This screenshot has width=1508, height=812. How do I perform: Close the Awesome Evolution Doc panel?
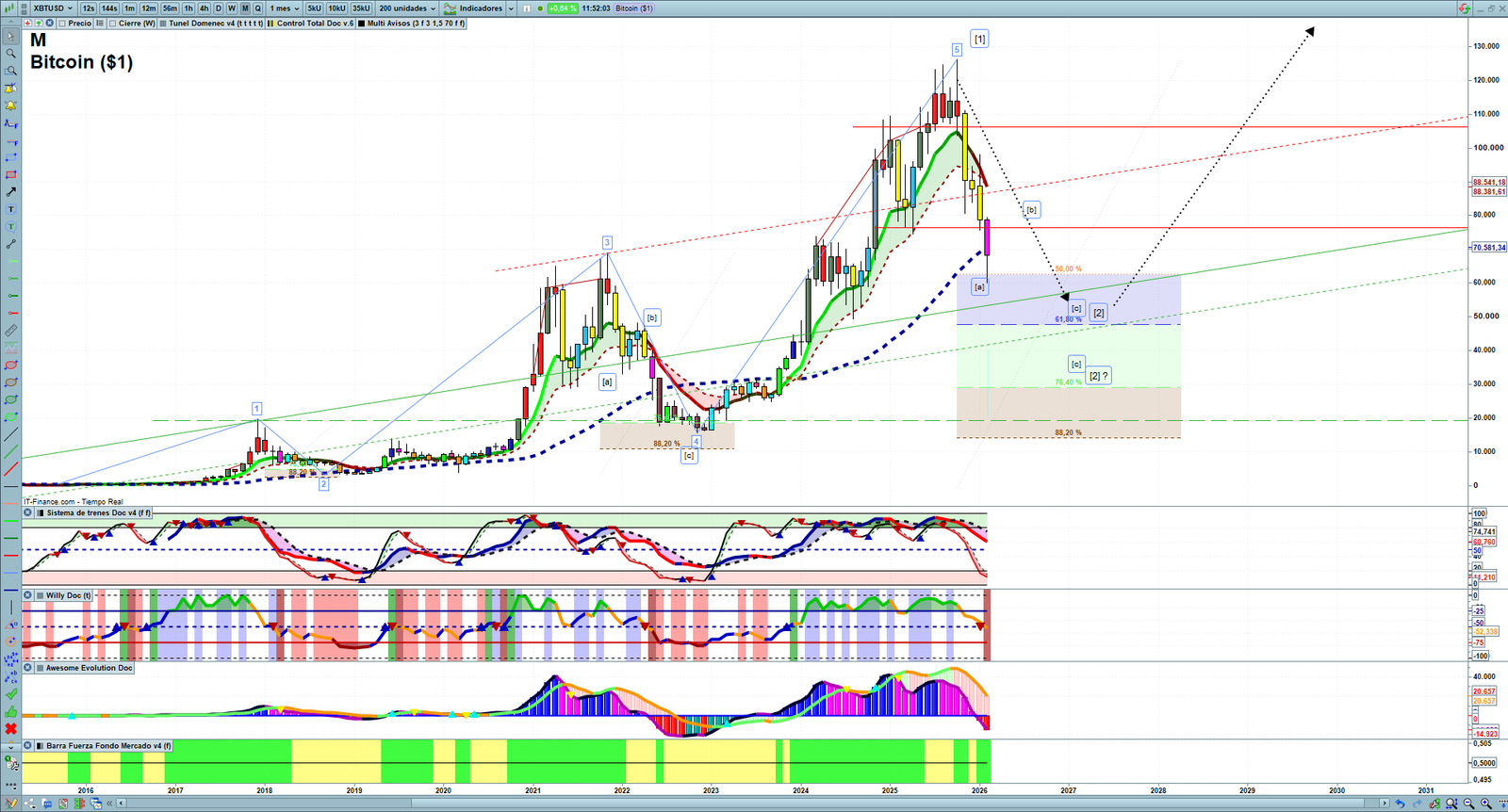(x=28, y=668)
